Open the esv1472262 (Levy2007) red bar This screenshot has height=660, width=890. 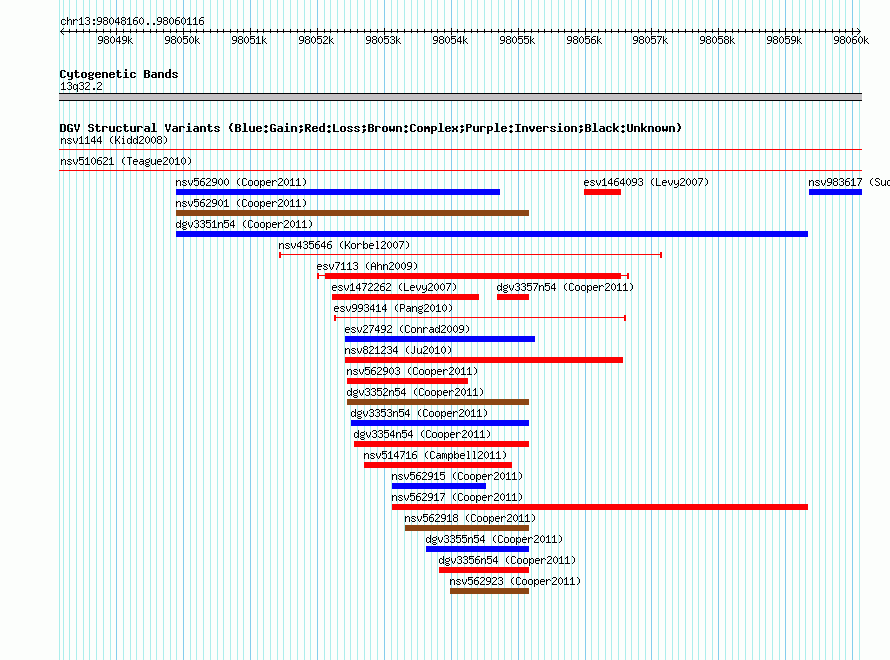pos(405,297)
